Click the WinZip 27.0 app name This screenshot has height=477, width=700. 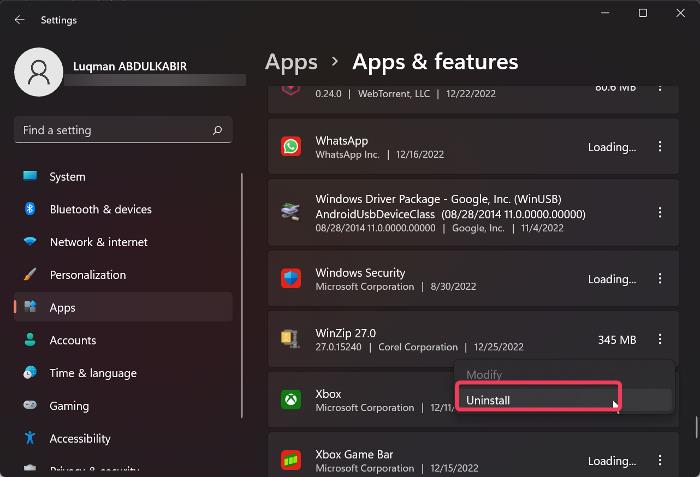tap(346, 333)
